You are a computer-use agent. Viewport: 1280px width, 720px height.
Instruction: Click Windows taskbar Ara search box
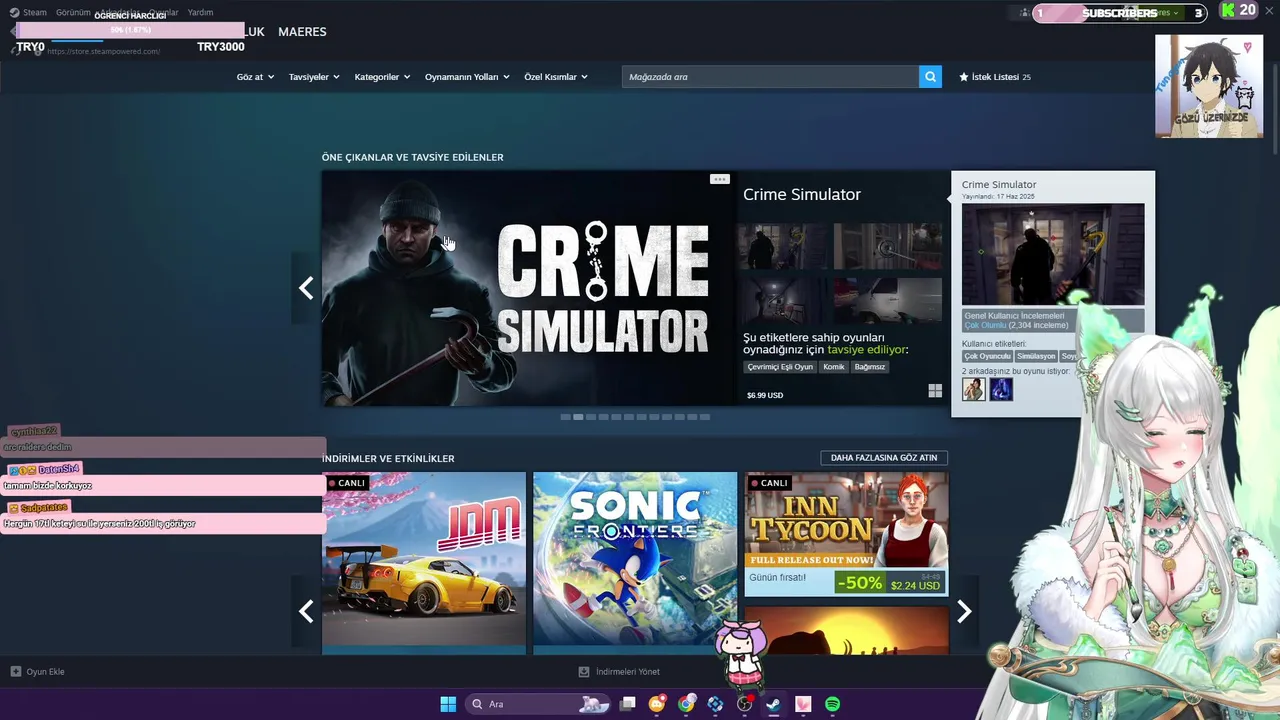[538, 704]
